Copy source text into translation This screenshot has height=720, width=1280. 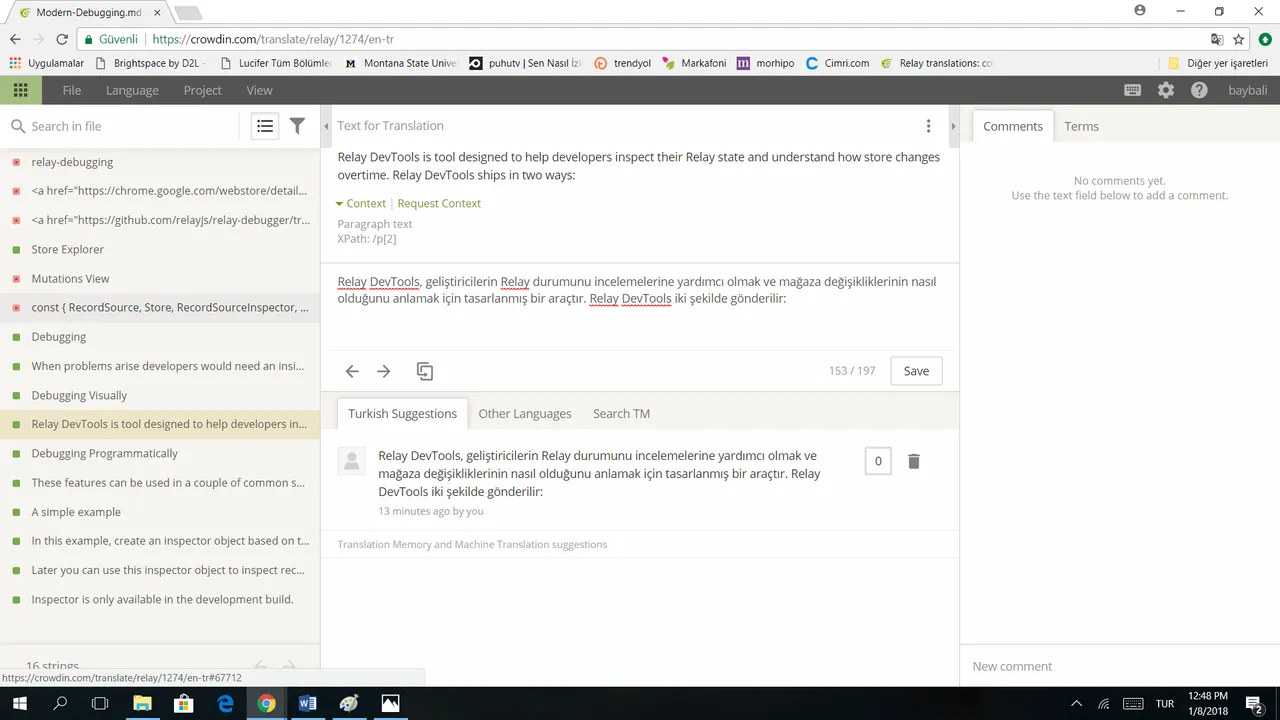pyautogui.click(x=425, y=371)
